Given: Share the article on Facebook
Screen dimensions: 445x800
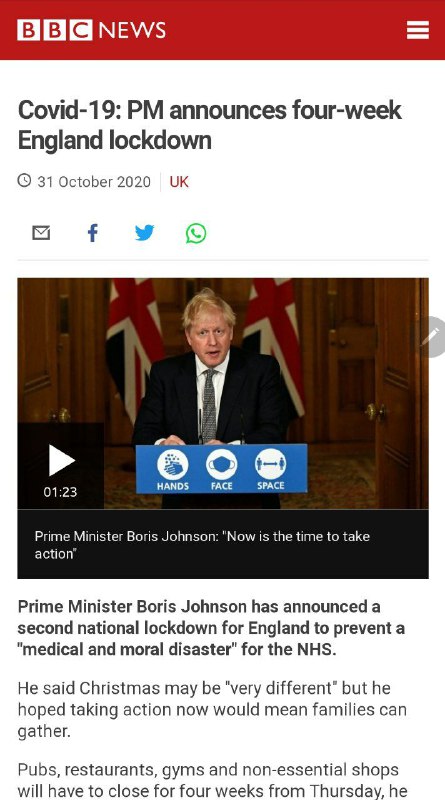Looking at the screenshot, I should [x=92, y=233].
